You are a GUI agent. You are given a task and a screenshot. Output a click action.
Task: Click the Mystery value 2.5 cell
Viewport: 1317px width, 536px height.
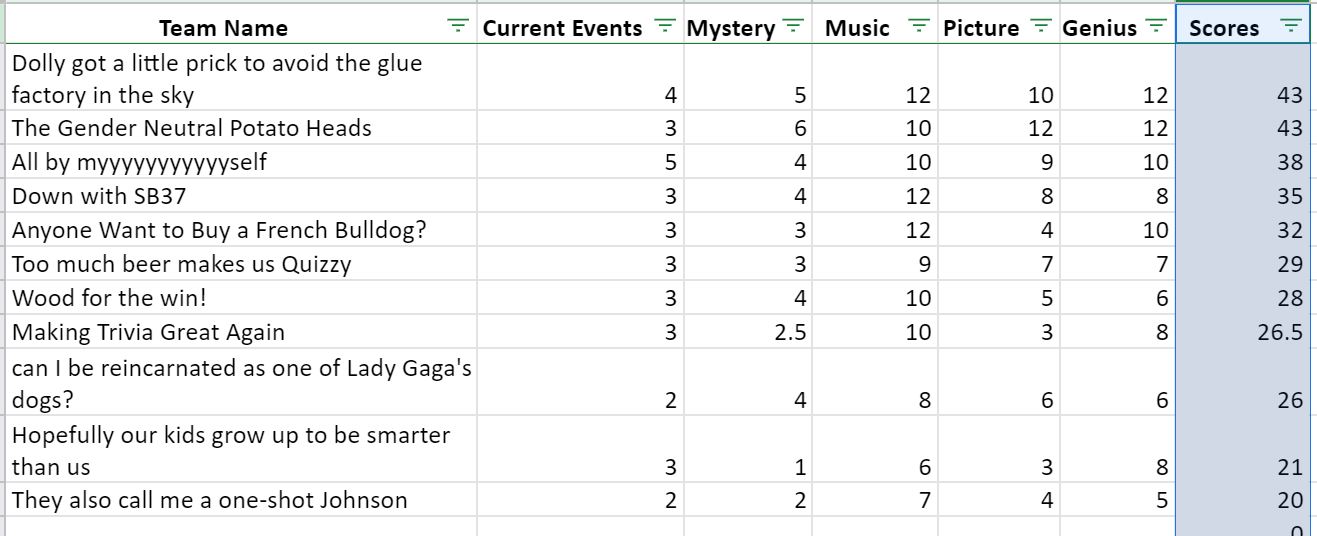(x=747, y=332)
